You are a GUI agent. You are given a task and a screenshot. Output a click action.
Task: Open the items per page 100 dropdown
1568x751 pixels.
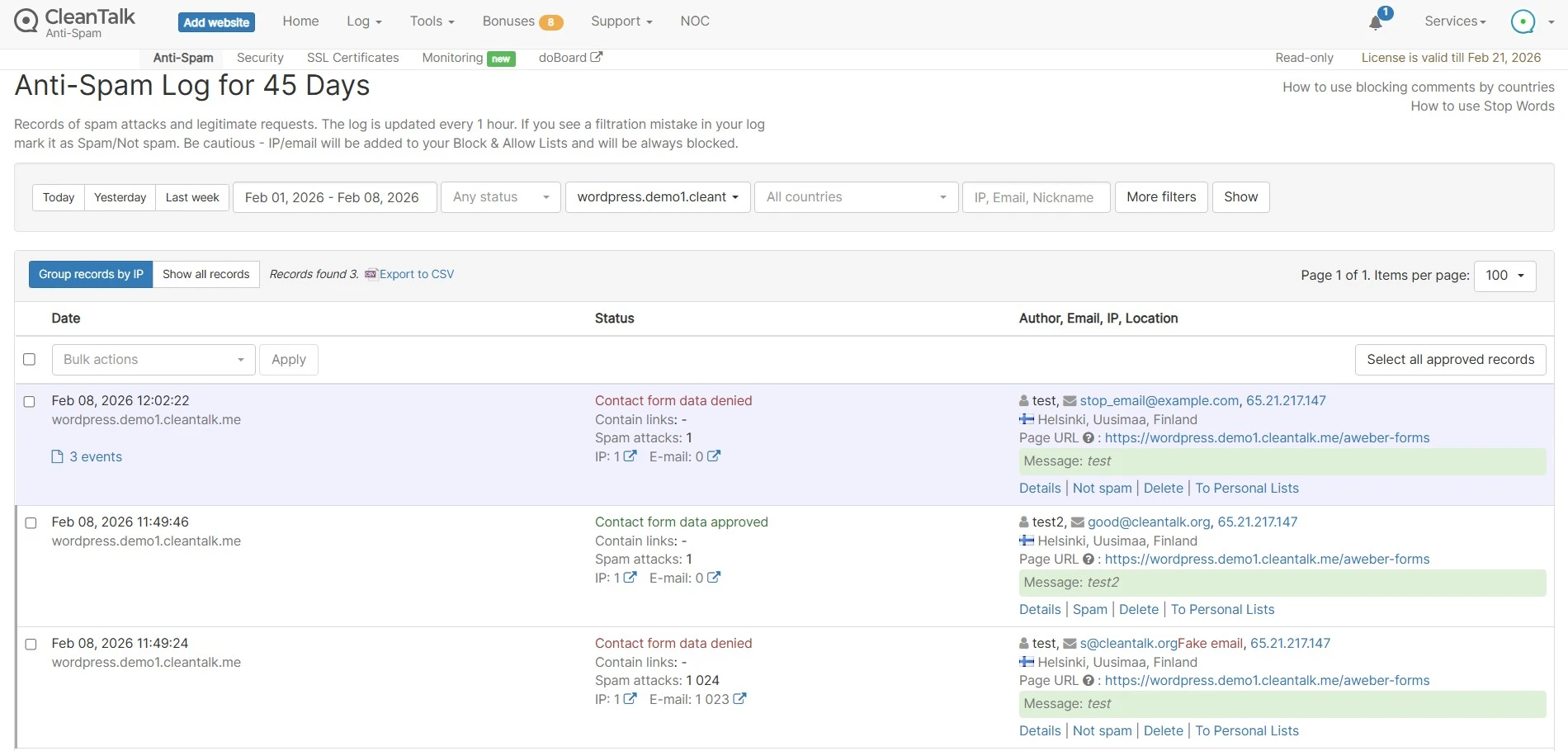pyautogui.click(x=1504, y=276)
